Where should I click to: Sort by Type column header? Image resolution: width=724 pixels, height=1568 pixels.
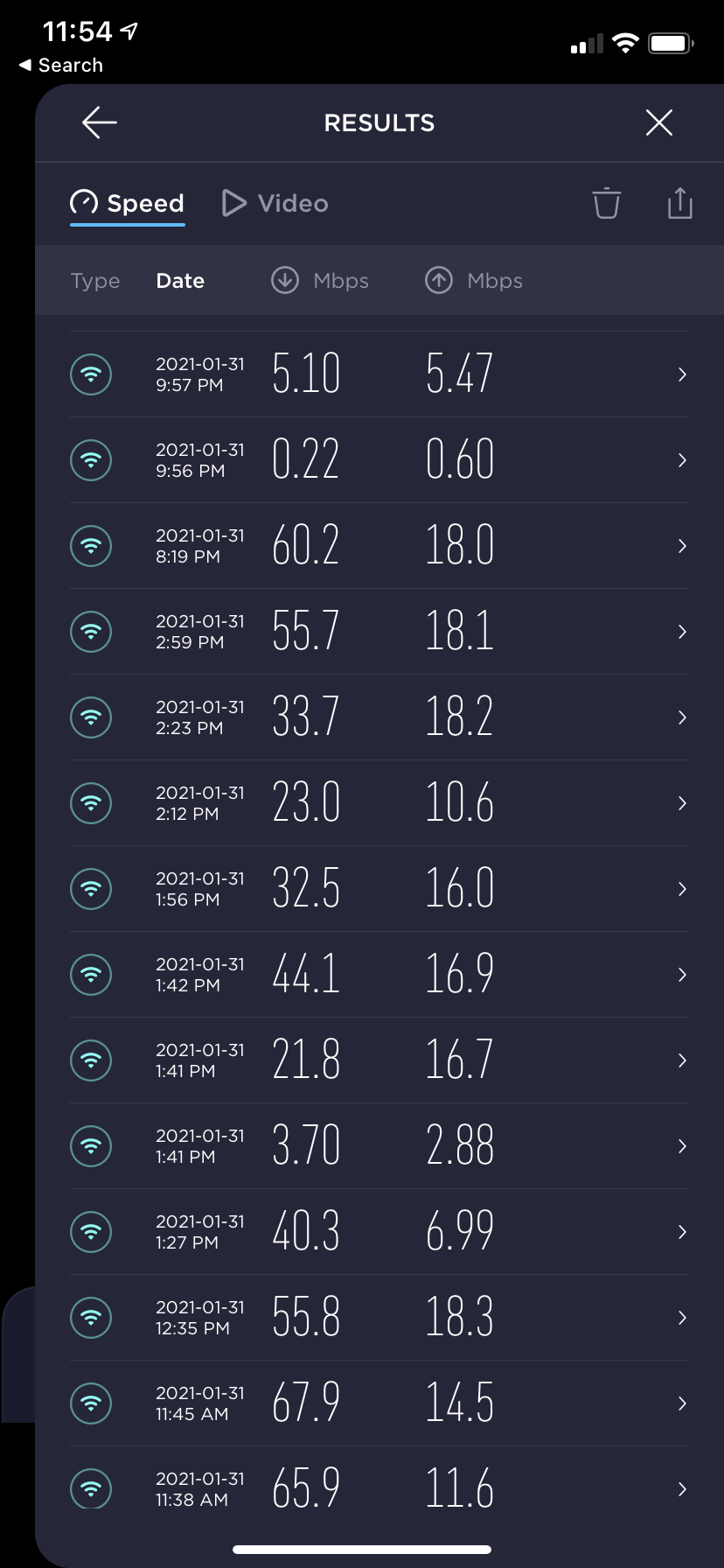[x=95, y=281]
